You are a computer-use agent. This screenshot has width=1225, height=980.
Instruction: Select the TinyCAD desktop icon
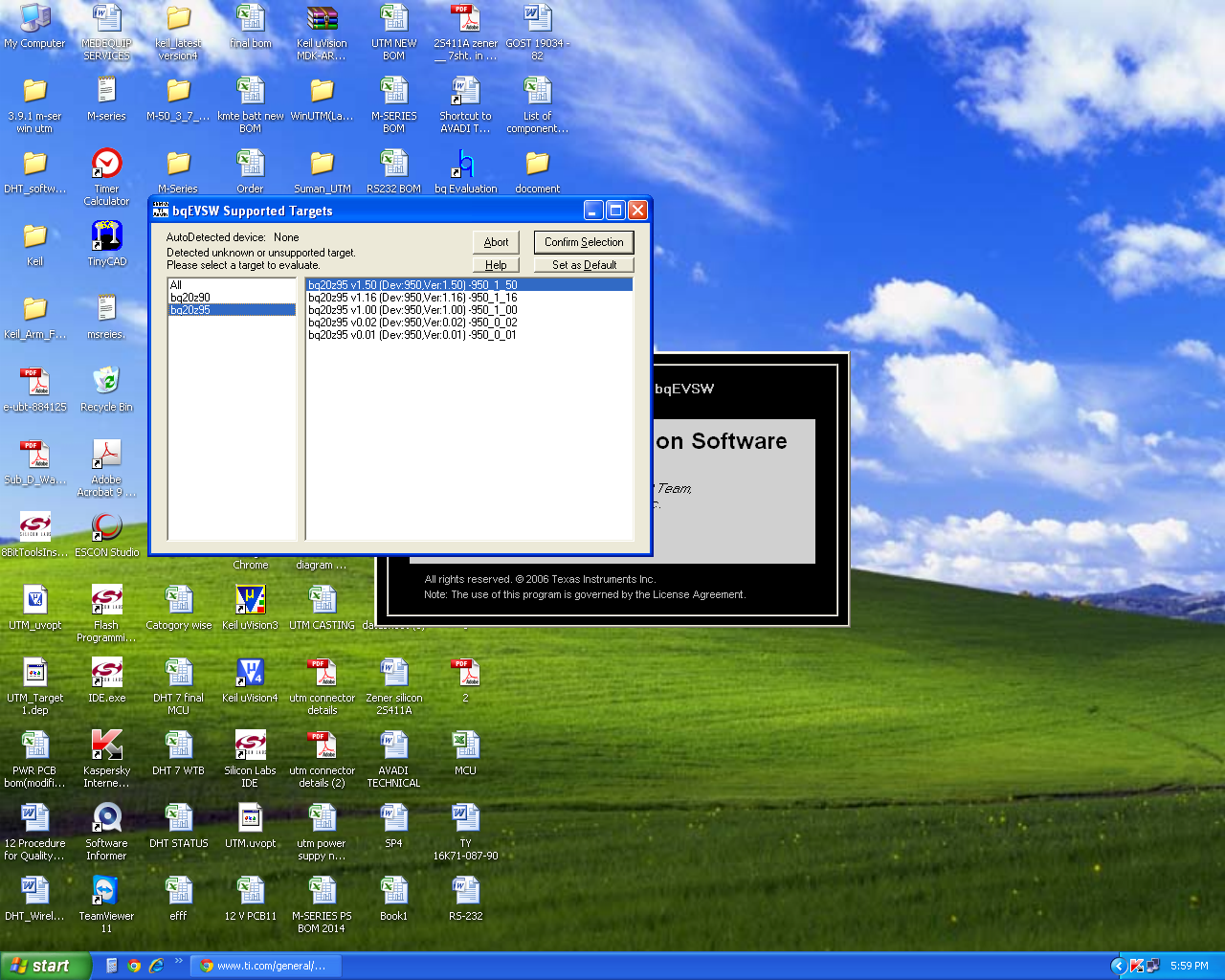[x=106, y=244]
